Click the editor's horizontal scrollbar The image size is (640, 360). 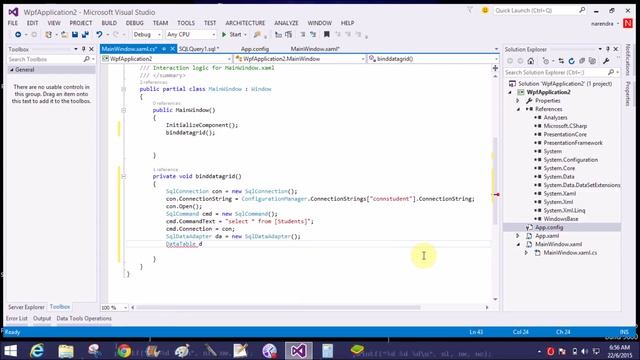point(278,307)
